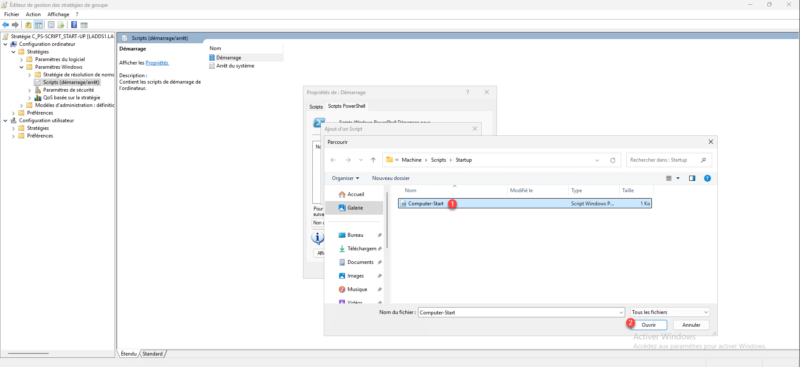Image resolution: width=800 pixels, height=367 pixels.
Task: Click the Propriétés link in the details pane
Action: pyautogui.click(x=157, y=63)
